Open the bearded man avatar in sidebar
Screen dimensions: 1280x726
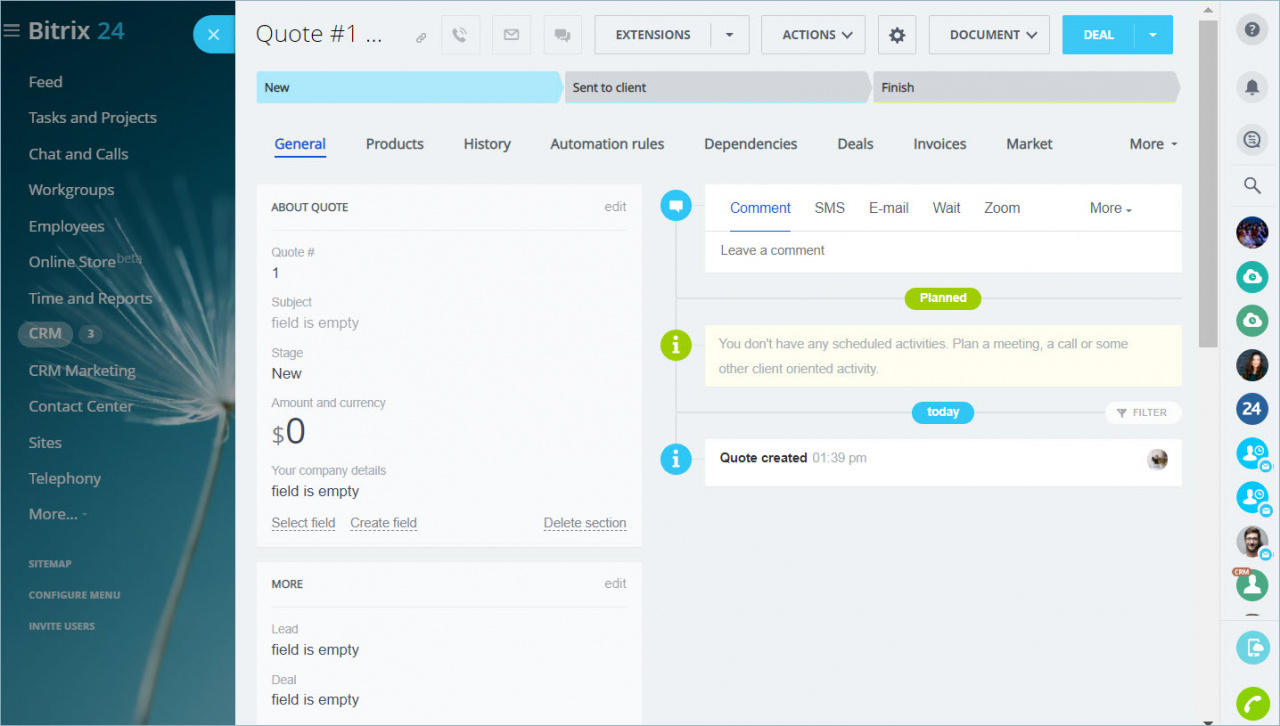(x=1252, y=541)
